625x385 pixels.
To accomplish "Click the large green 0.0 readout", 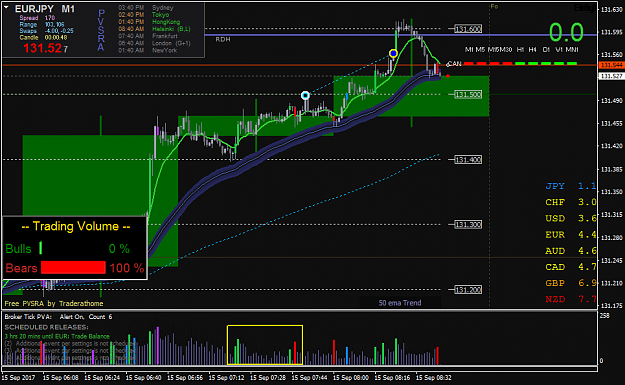I will pyautogui.click(x=566, y=32).
